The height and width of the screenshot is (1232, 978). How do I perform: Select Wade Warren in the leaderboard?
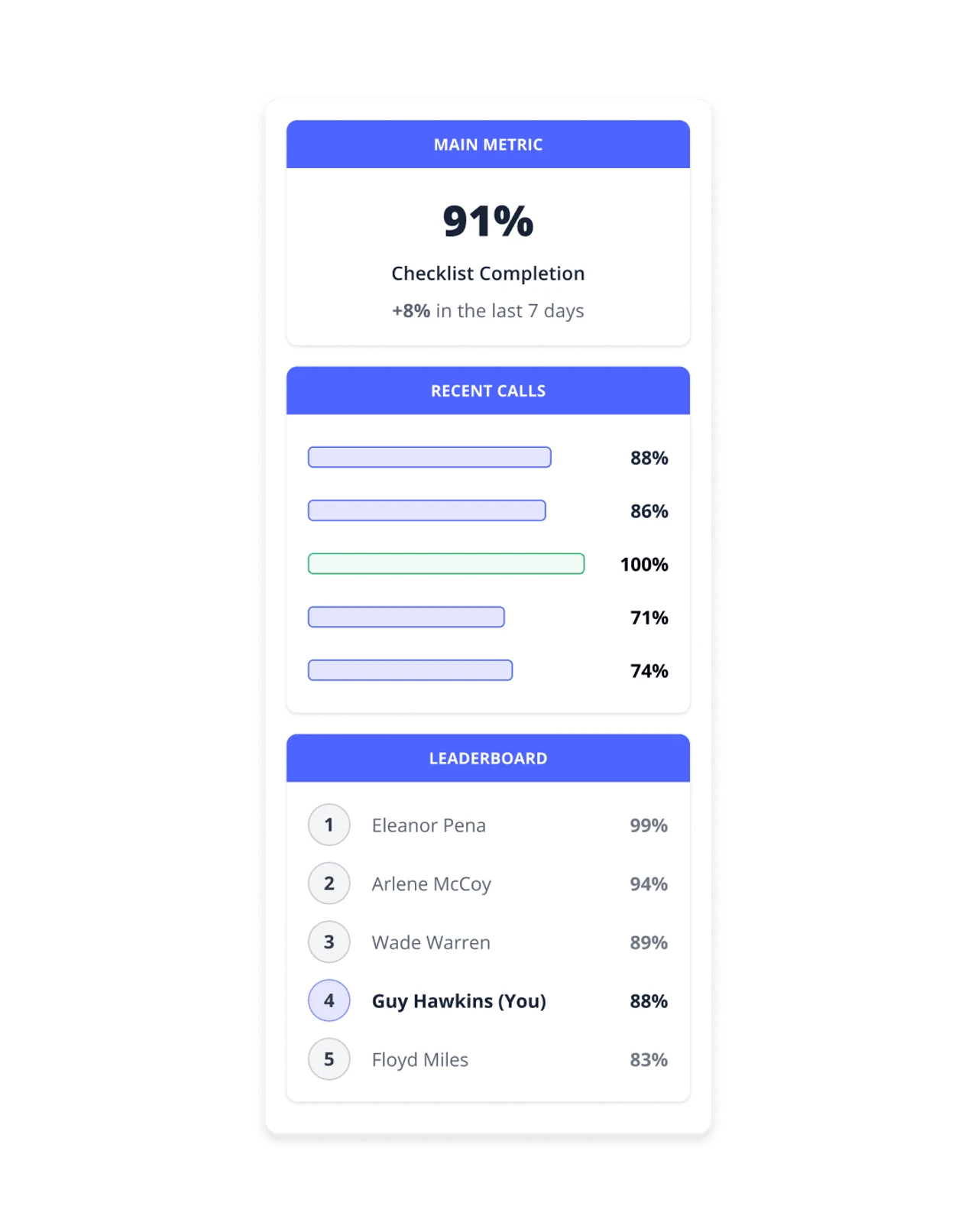click(x=488, y=942)
